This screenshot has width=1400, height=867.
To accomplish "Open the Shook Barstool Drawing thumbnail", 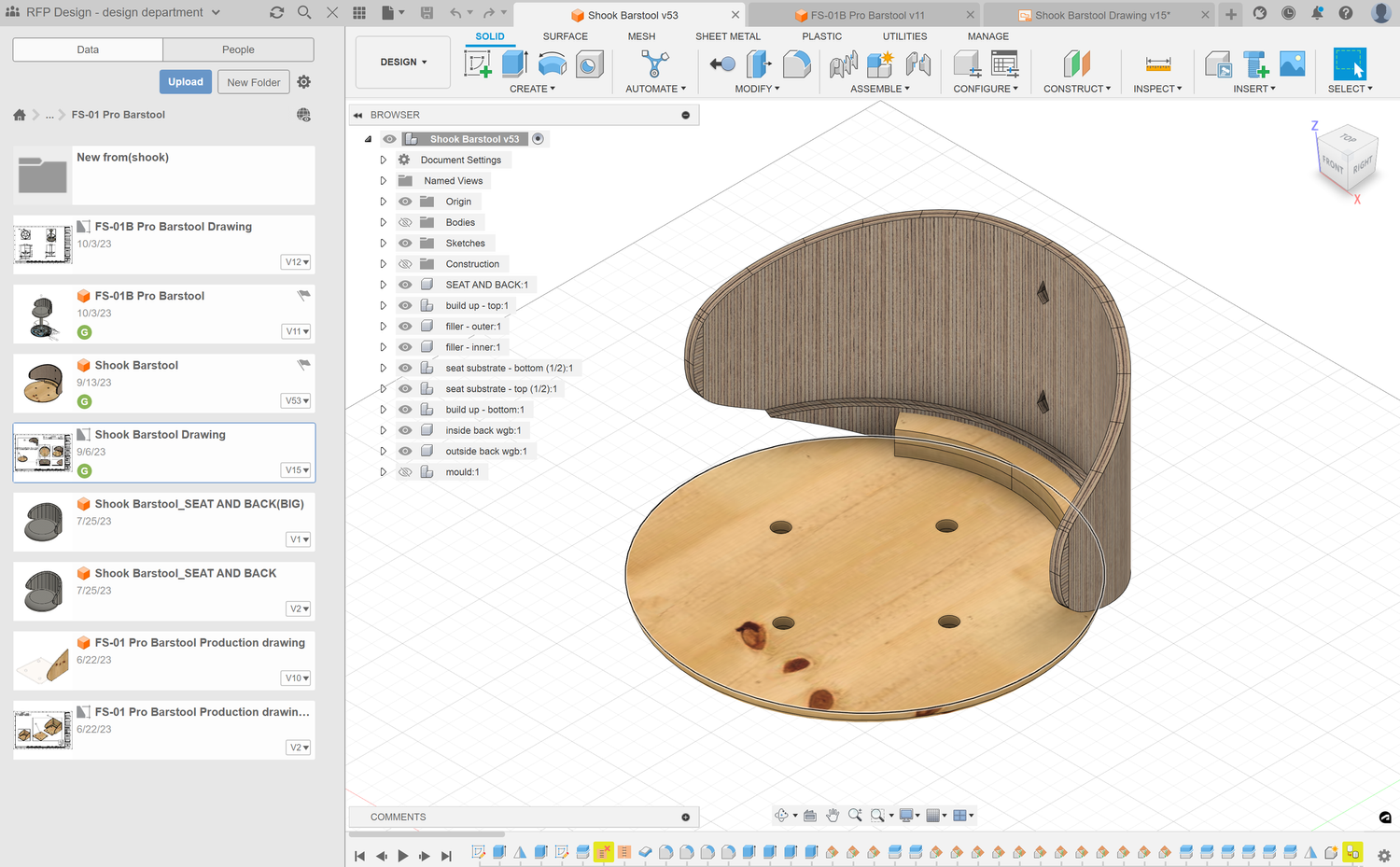I will (43, 453).
